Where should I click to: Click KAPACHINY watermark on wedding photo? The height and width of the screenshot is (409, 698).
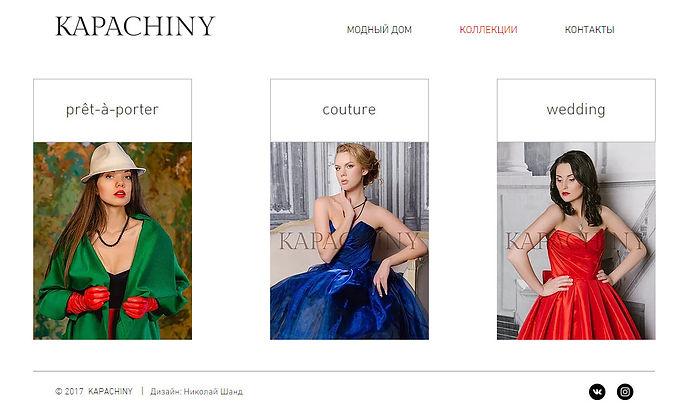pos(575,241)
